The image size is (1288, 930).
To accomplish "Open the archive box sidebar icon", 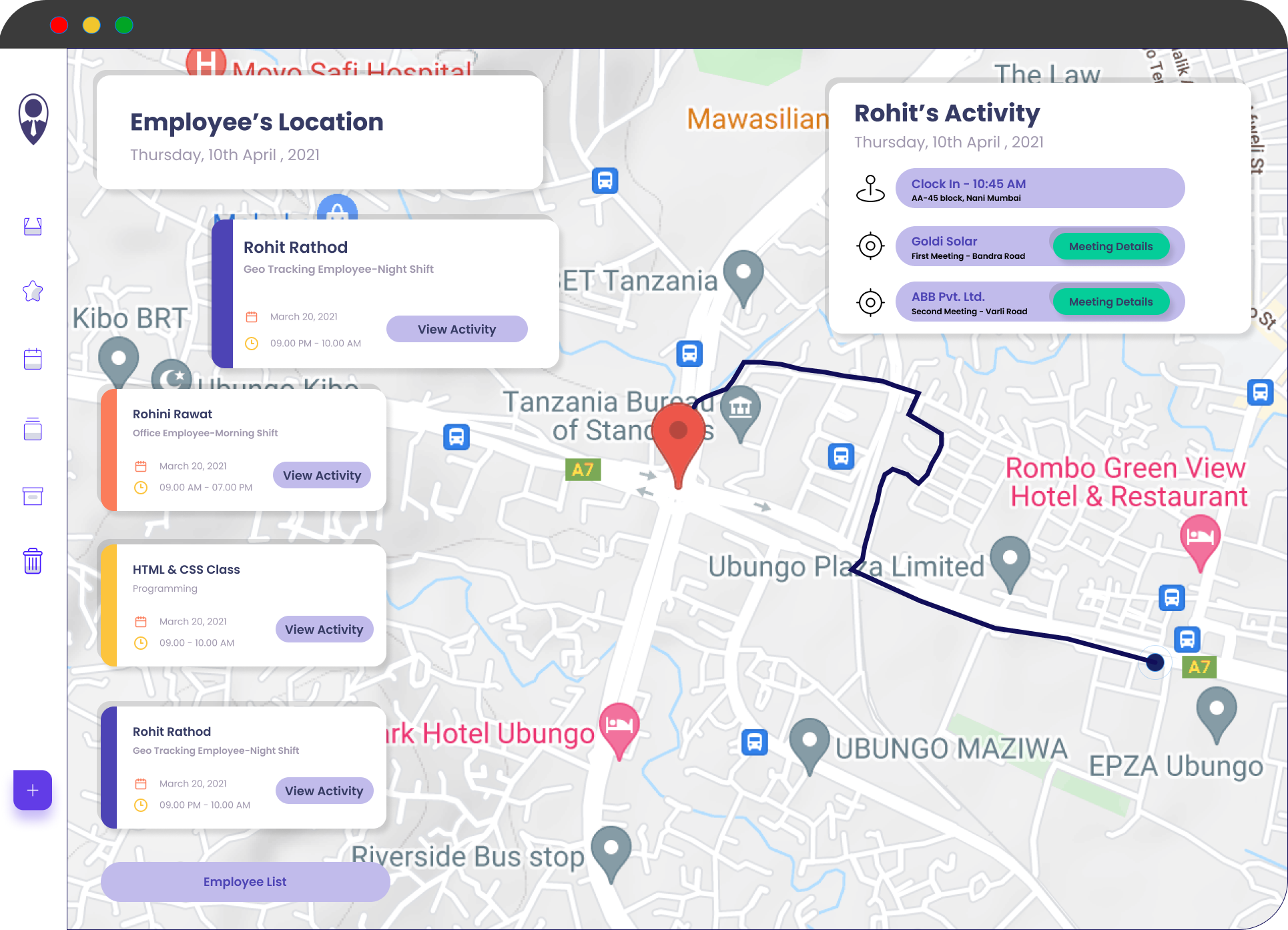I will click(x=33, y=496).
